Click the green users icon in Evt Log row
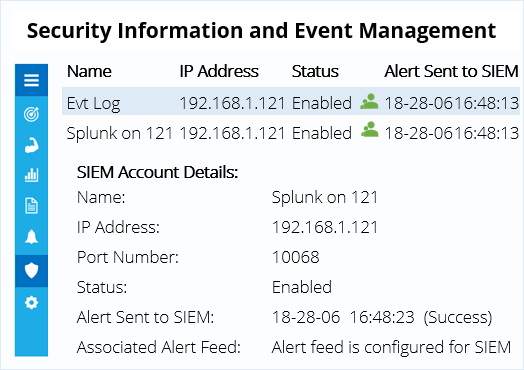The width and height of the screenshot is (524, 370). [x=369, y=102]
